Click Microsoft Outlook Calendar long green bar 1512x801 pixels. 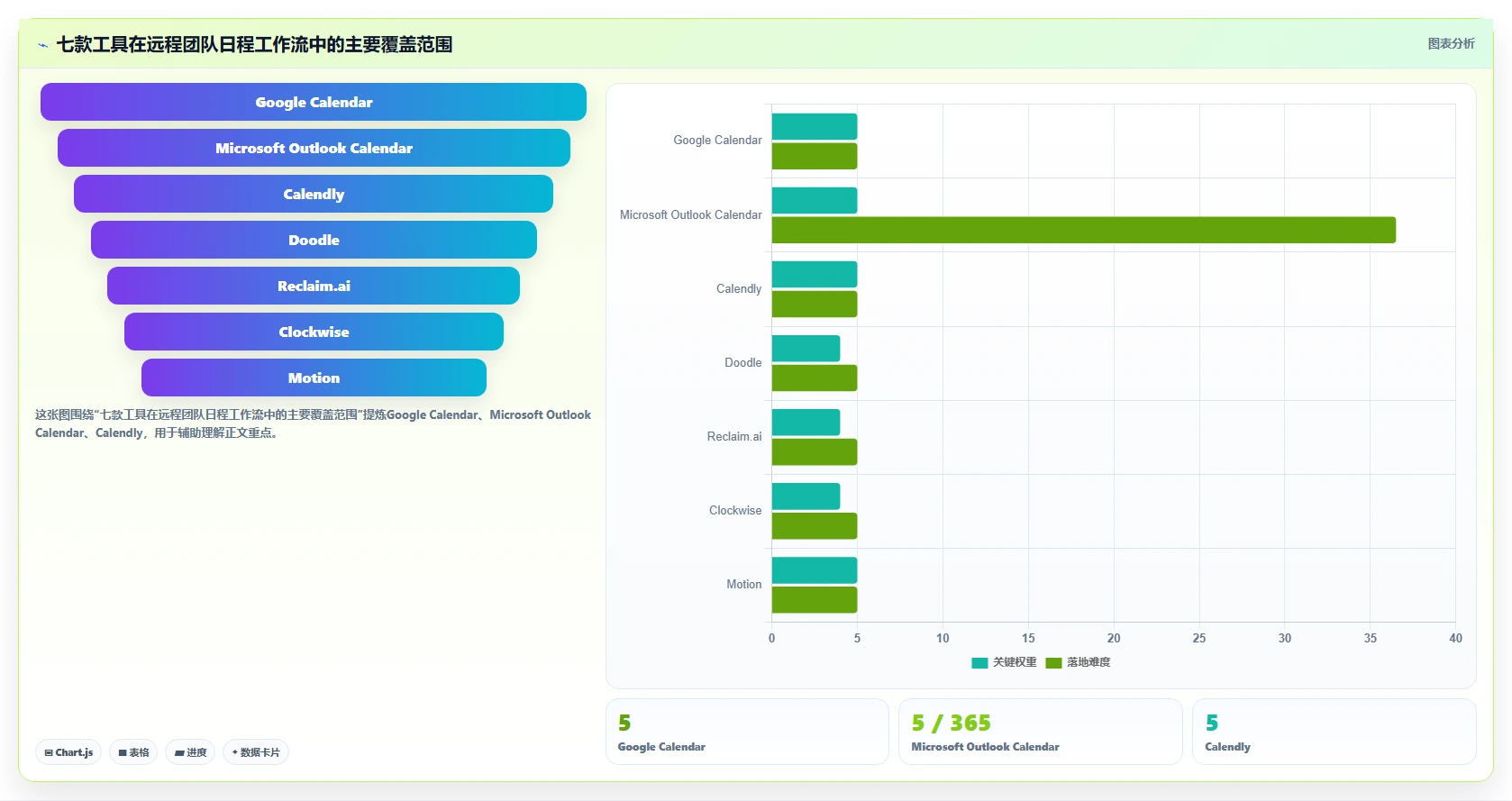[x=1084, y=230]
